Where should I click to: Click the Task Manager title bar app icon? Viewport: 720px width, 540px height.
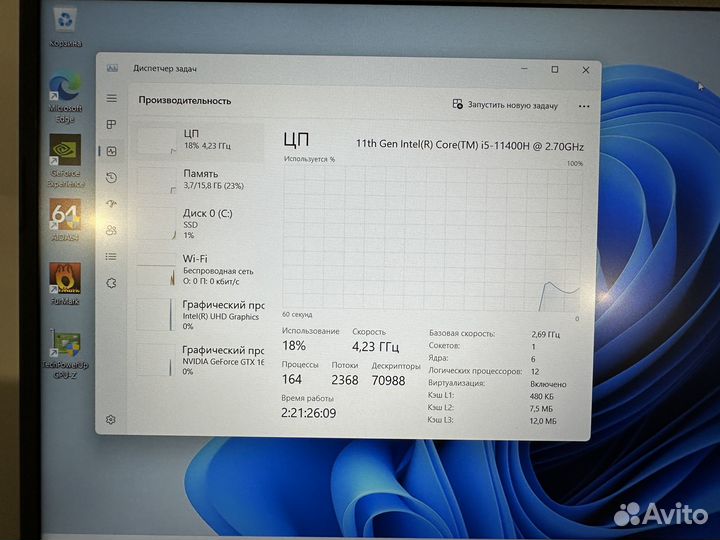click(x=112, y=68)
